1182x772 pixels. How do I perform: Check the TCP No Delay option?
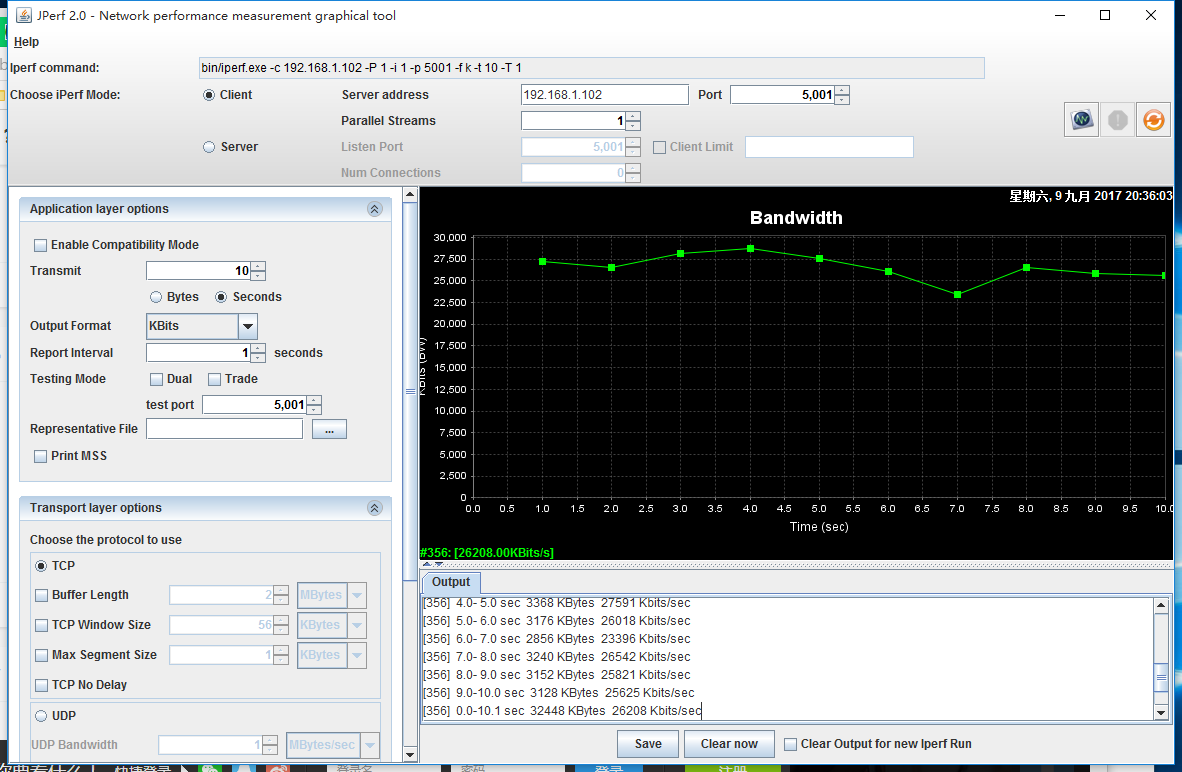(41, 685)
